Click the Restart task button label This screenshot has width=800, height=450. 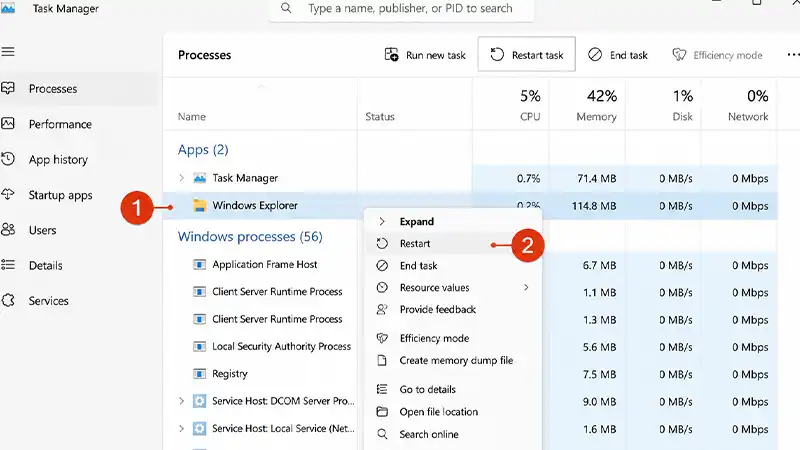tap(537, 55)
